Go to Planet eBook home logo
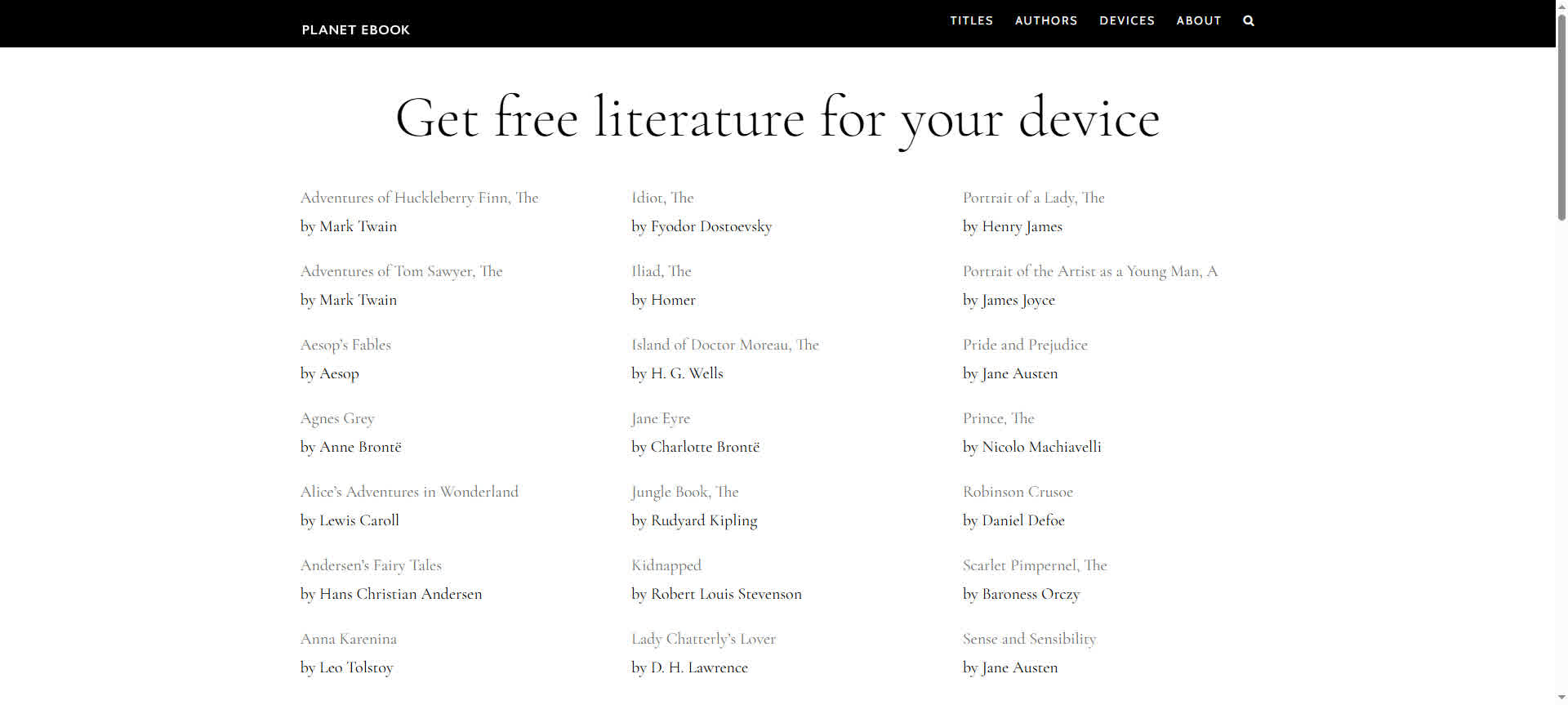The image size is (1568, 705). pos(356,29)
